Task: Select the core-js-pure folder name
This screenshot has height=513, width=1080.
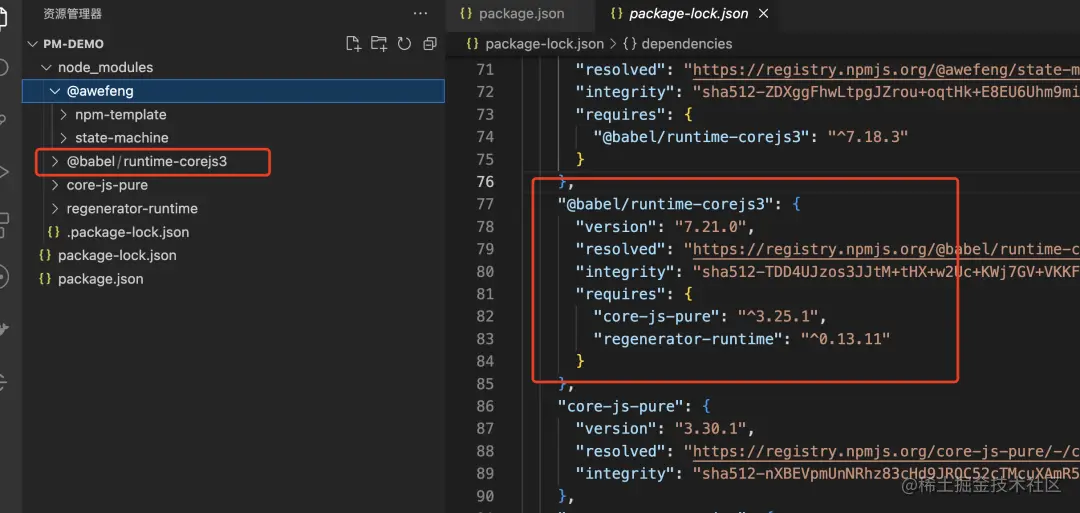Action: point(107,185)
